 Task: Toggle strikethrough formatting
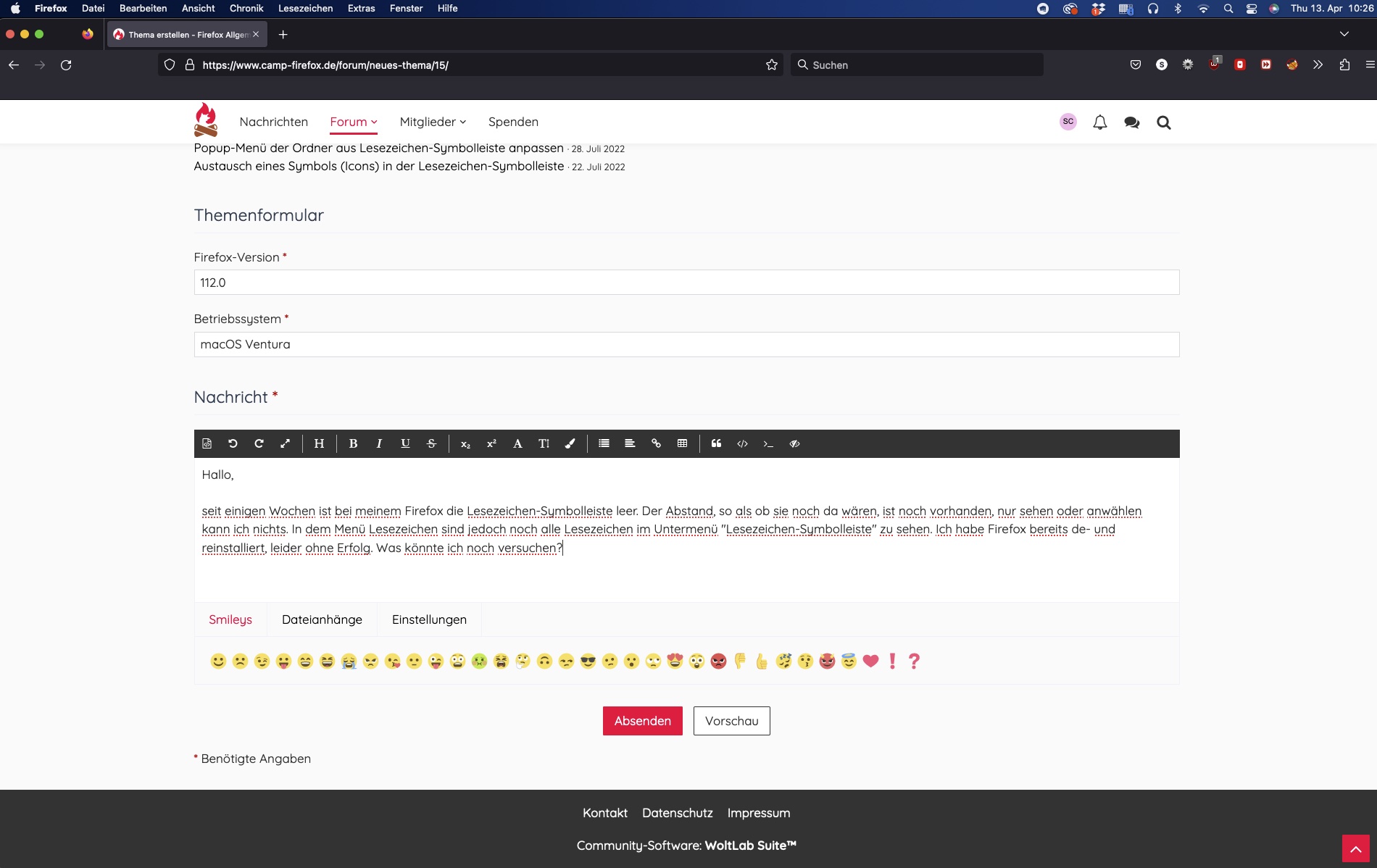[431, 443]
